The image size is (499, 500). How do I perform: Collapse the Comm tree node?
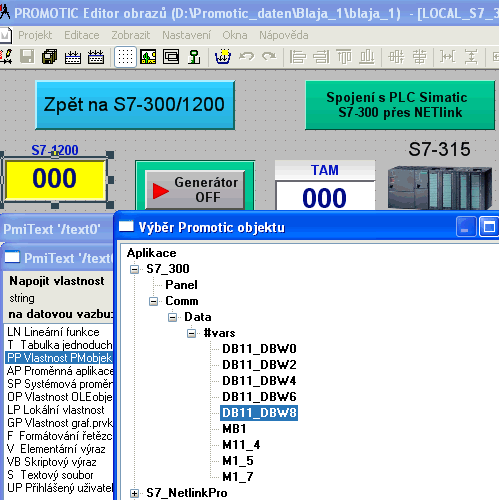click(x=153, y=301)
